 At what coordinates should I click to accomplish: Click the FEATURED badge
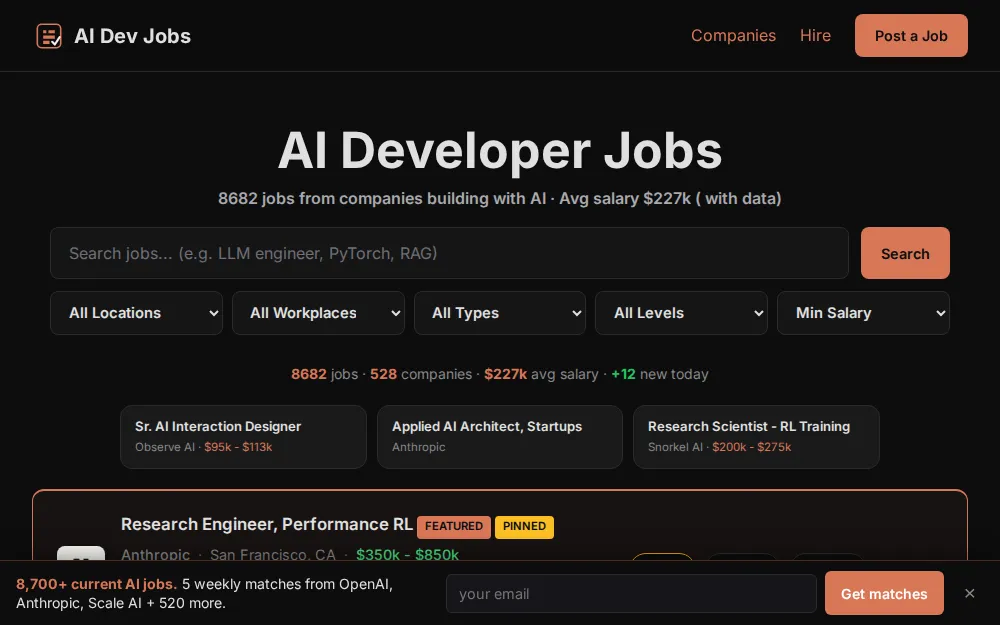[454, 527]
